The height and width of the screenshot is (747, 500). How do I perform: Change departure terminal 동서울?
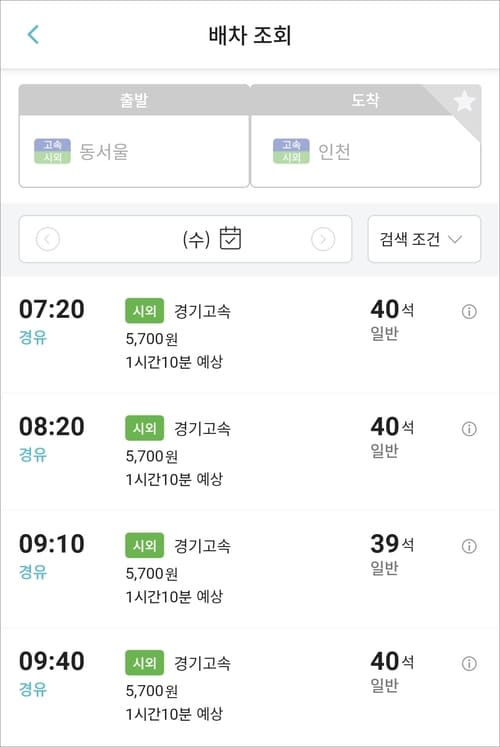pyautogui.click(x=134, y=151)
